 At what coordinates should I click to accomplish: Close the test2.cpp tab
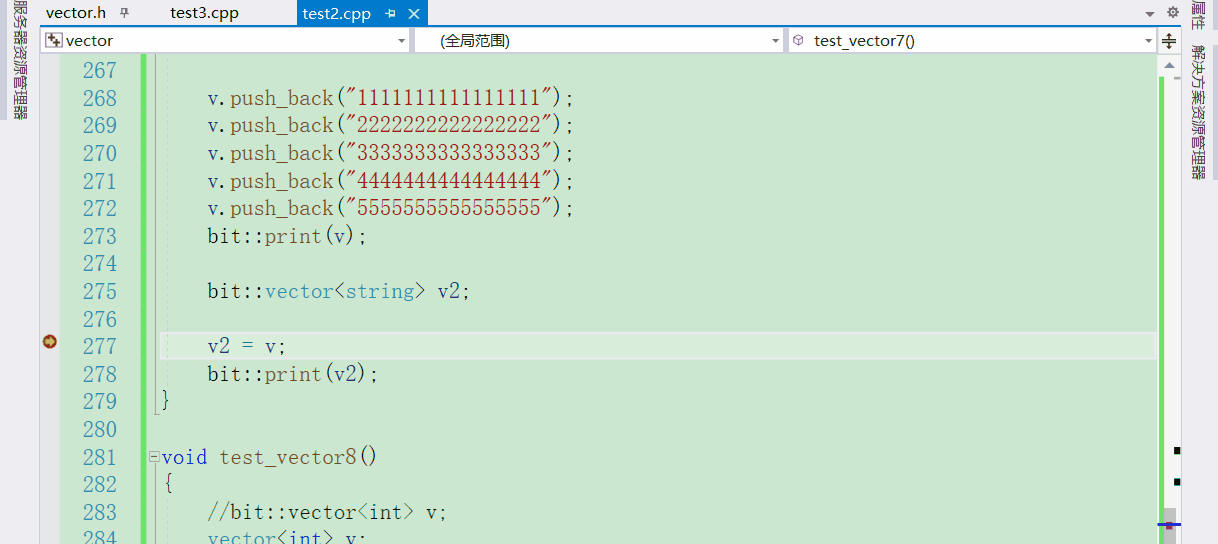click(x=414, y=13)
